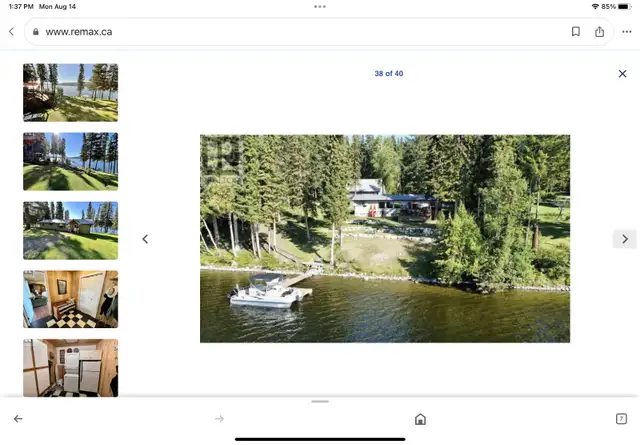Open the share sheet icon
The image size is (640, 445).
599,31
